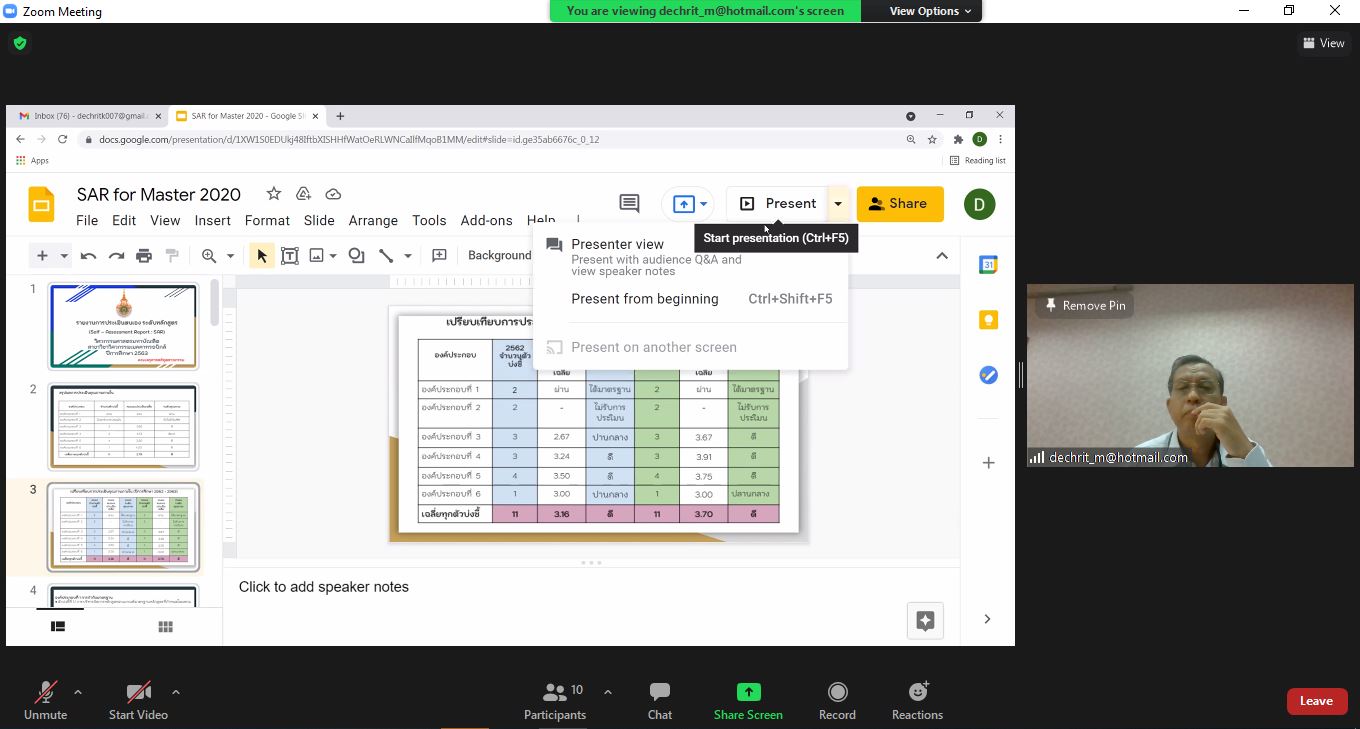Click the cloud saved status icon
Viewport: 1360px width, 729px height.
333,194
